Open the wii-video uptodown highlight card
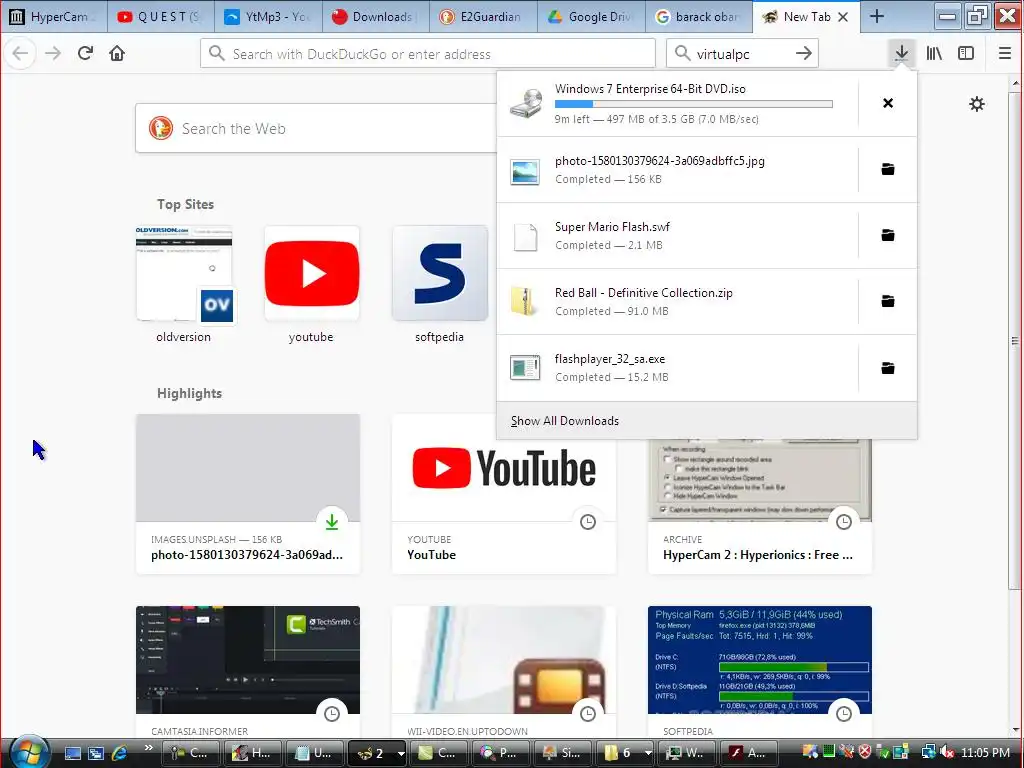Image resolution: width=1024 pixels, height=768 pixels. [504, 673]
